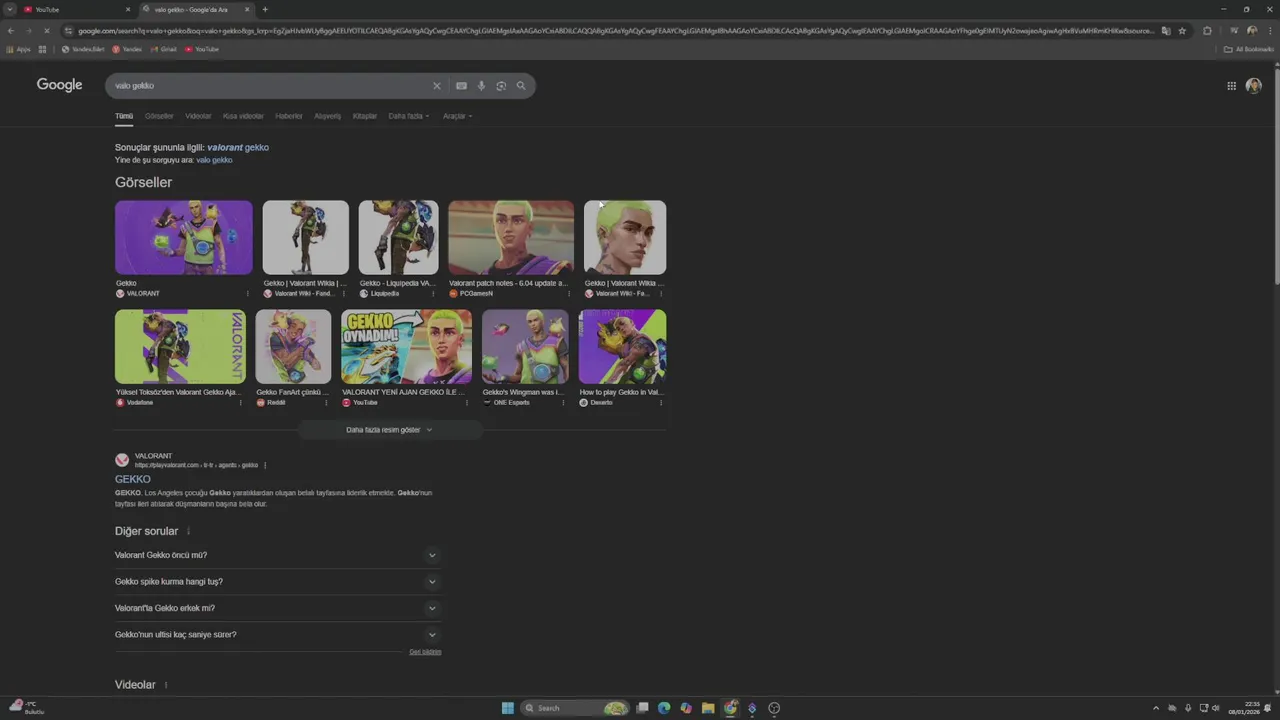Expand 'Valorant Gekko öncü mü?'
Screen dimensions: 1280x720
[278, 555]
